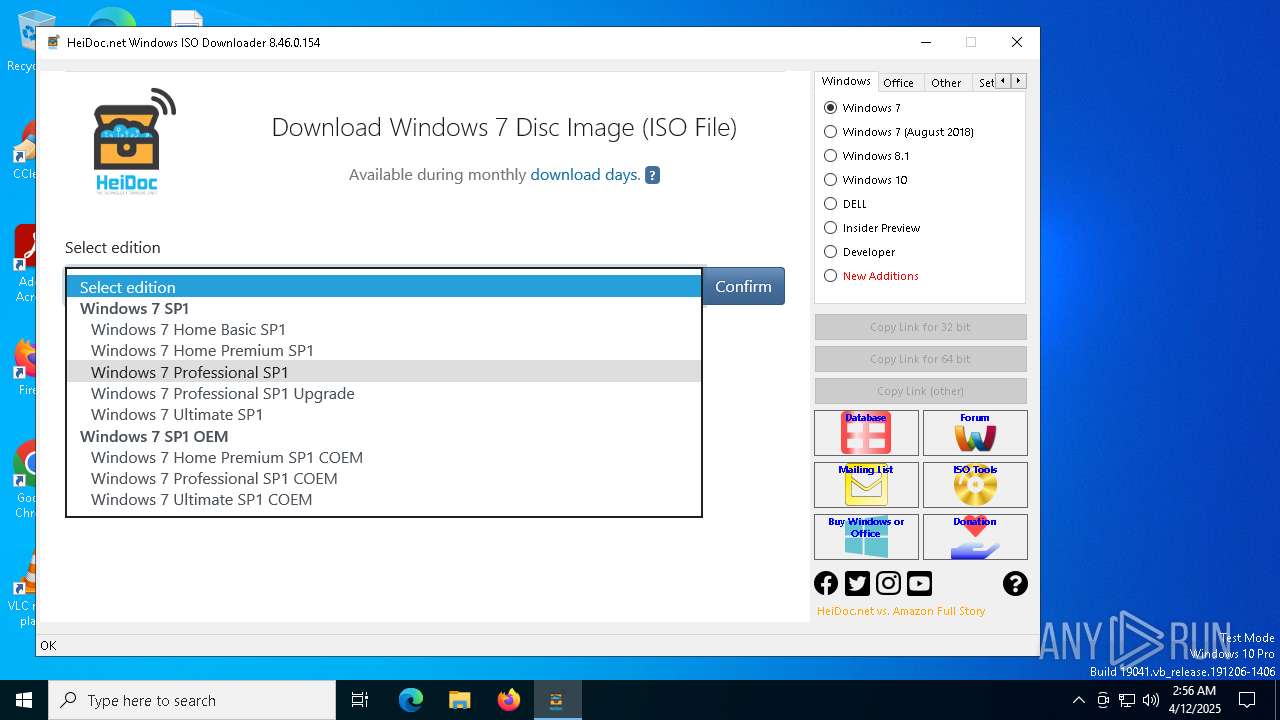Open Windows Start menu
1280x720 pixels.
(x=24, y=700)
